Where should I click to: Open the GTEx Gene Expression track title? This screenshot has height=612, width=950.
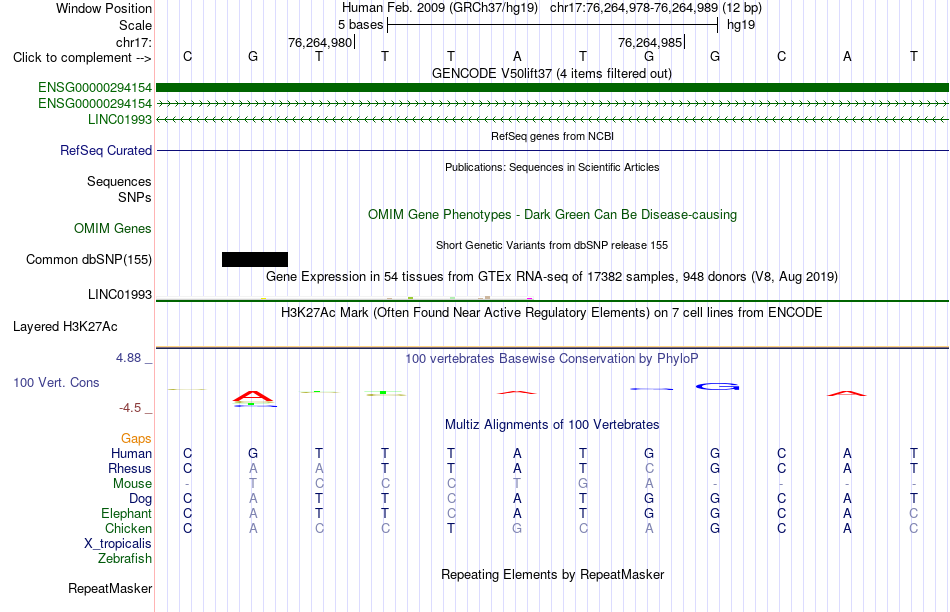coord(552,277)
